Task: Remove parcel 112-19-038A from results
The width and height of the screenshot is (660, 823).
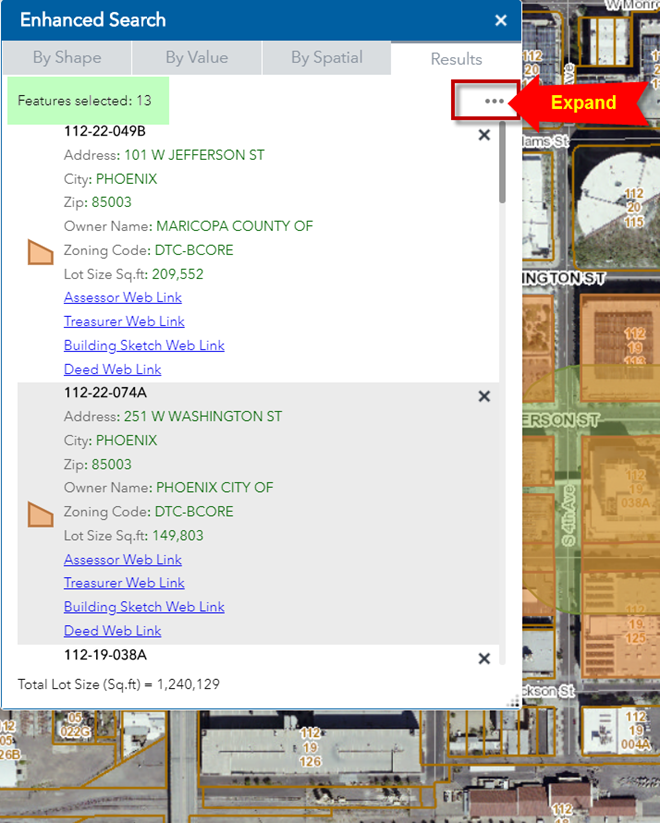Action: 484,658
